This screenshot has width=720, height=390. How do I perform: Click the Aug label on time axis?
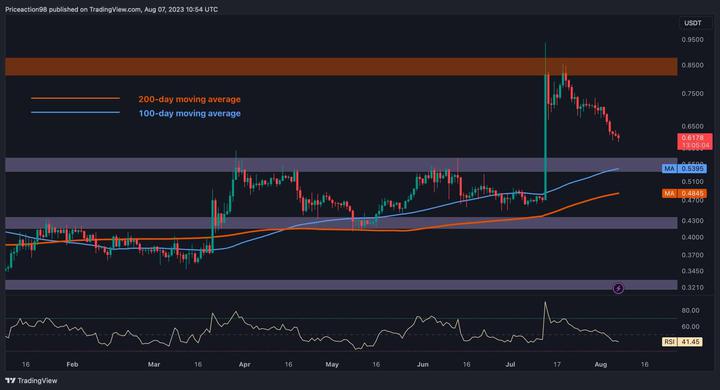click(601, 364)
